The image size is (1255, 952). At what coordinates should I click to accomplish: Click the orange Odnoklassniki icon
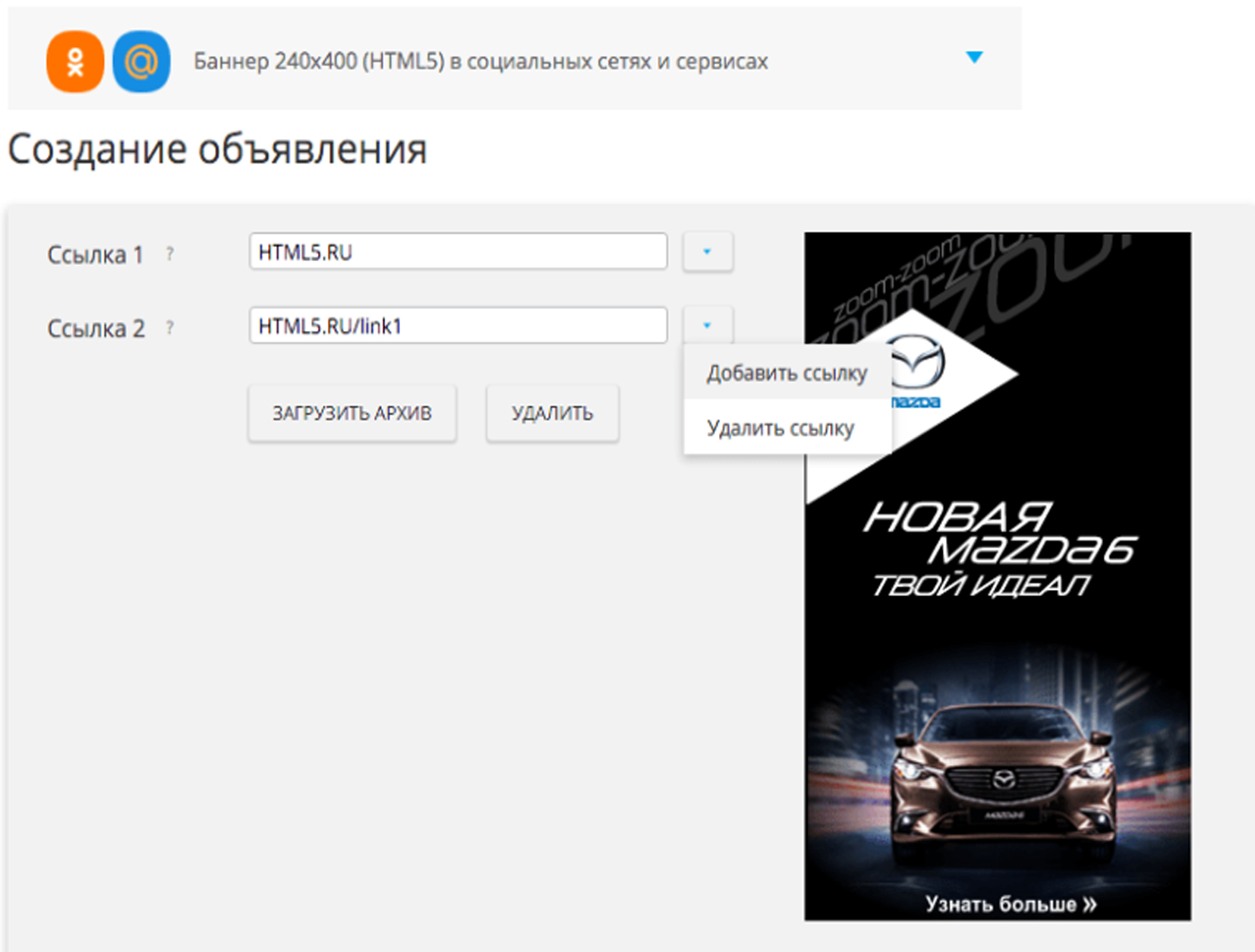tap(74, 61)
